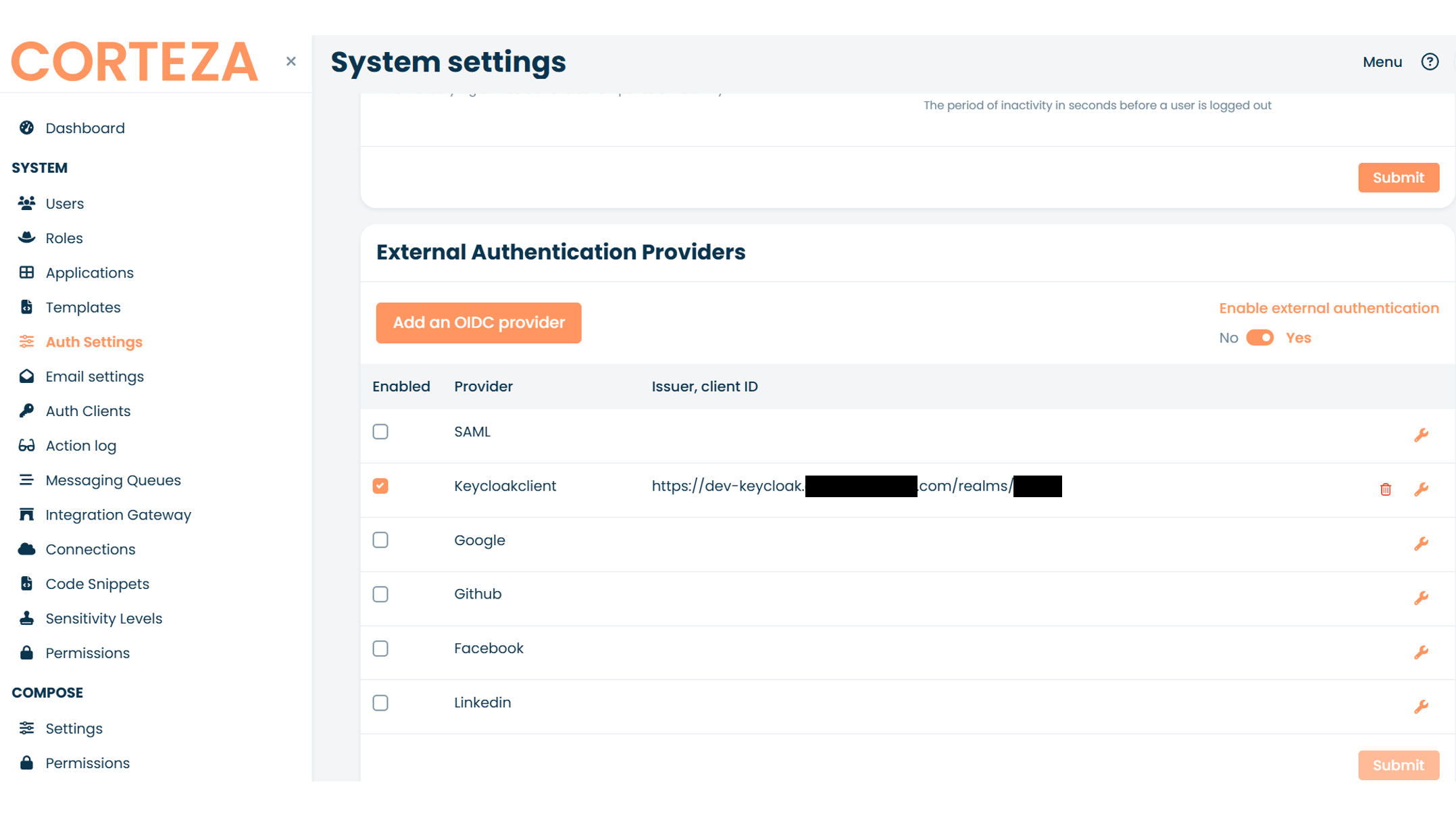The width and height of the screenshot is (1456, 816).
Task: Click the Auth Clients key icon
Action: tap(26, 410)
